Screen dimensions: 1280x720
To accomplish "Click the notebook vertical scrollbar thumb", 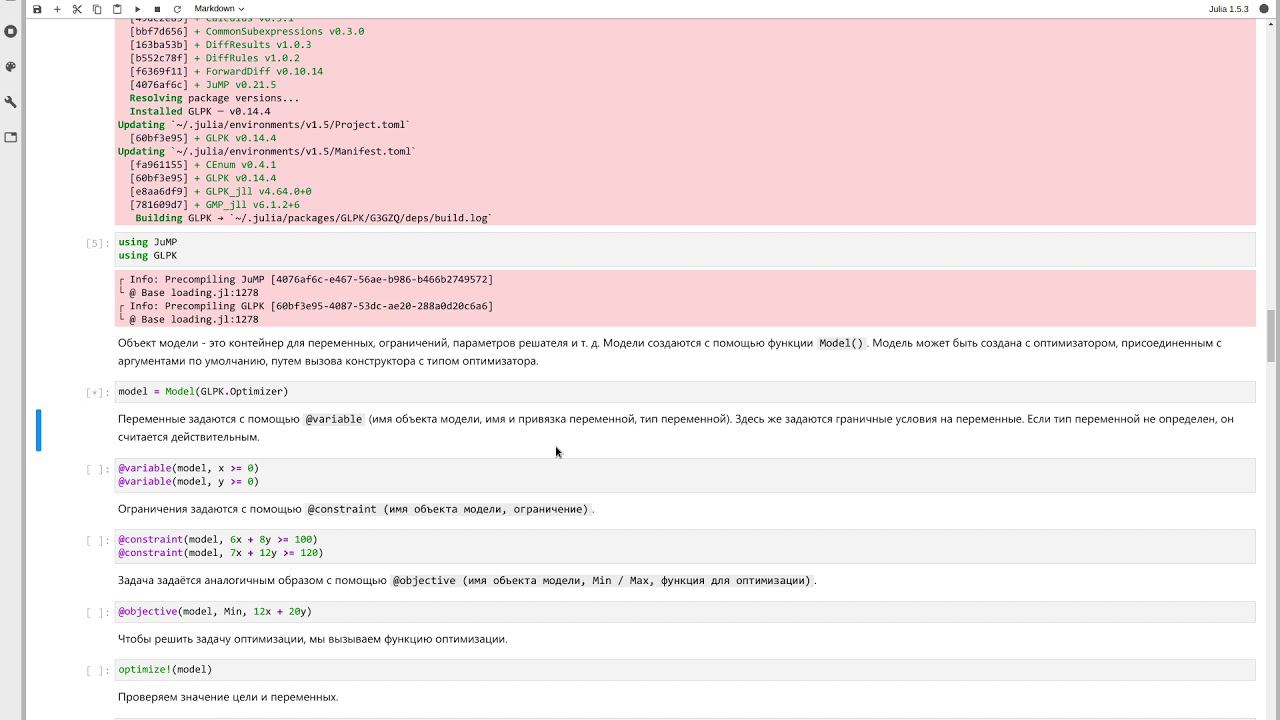I will 1271,336.
